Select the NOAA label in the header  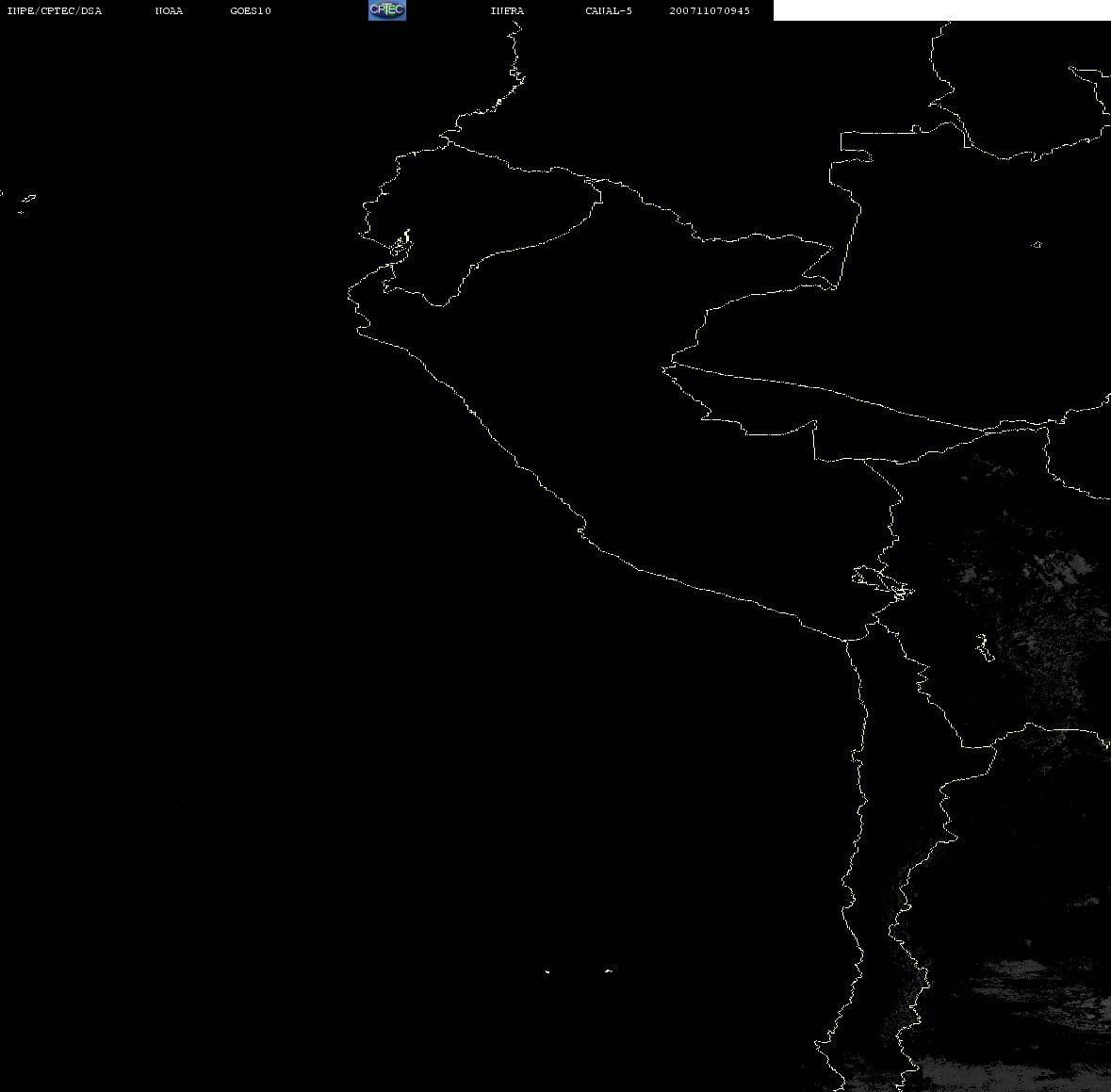[x=169, y=10]
